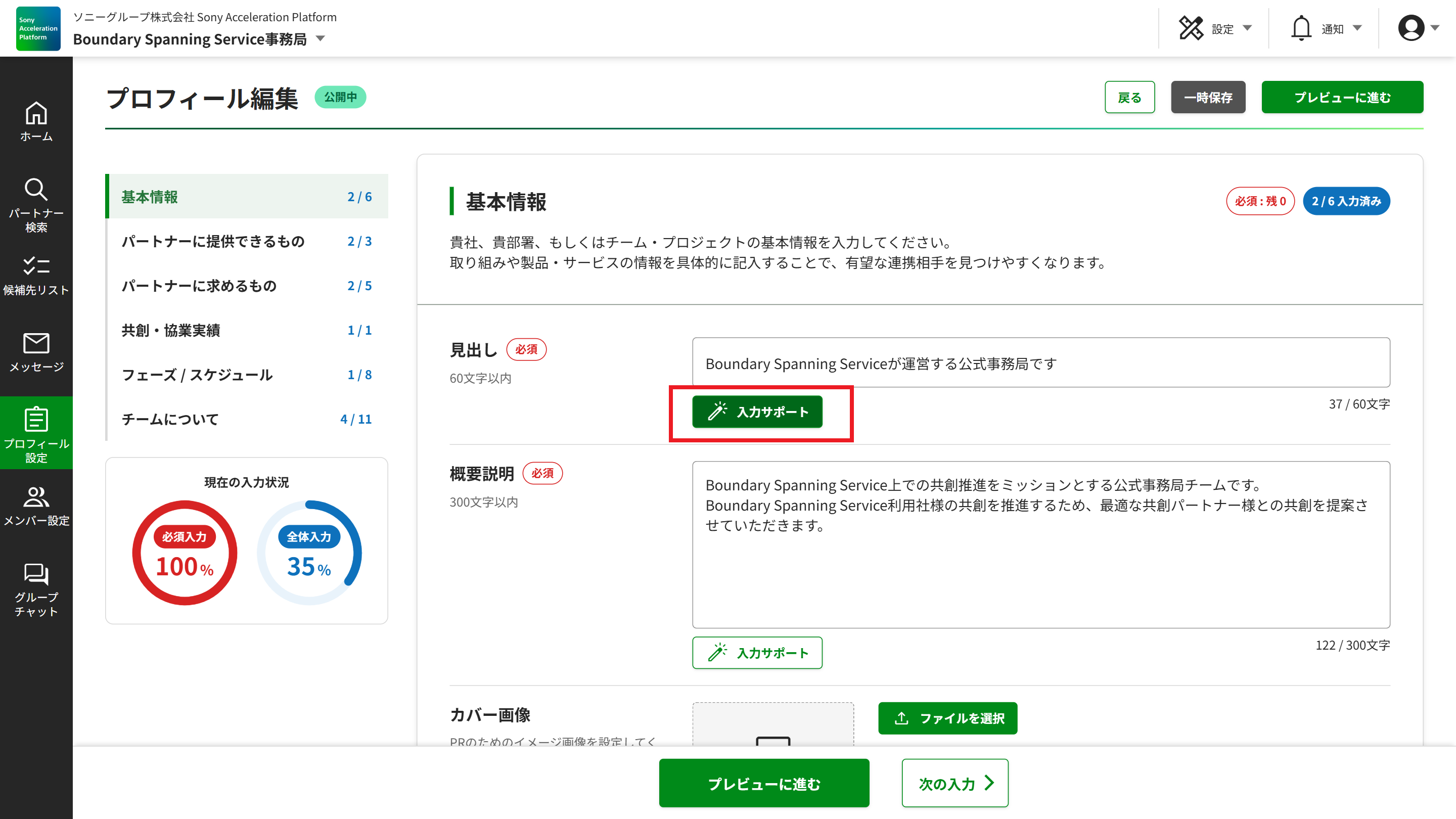
Task: Open Messages envelope icon
Action: pos(36,343)
